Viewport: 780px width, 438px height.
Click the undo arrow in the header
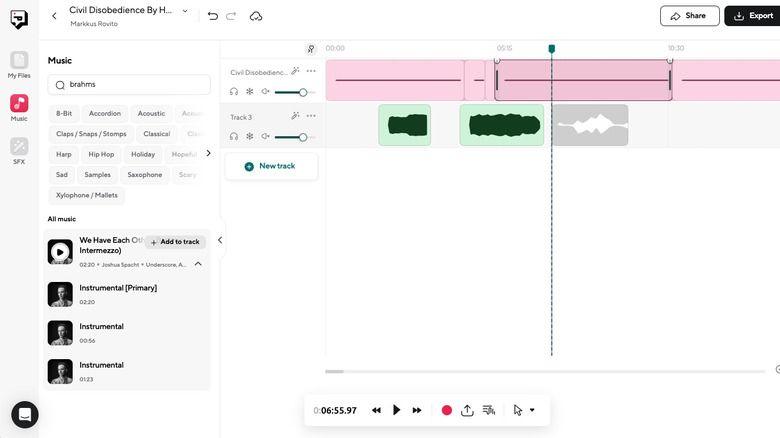tap(212, 16)
